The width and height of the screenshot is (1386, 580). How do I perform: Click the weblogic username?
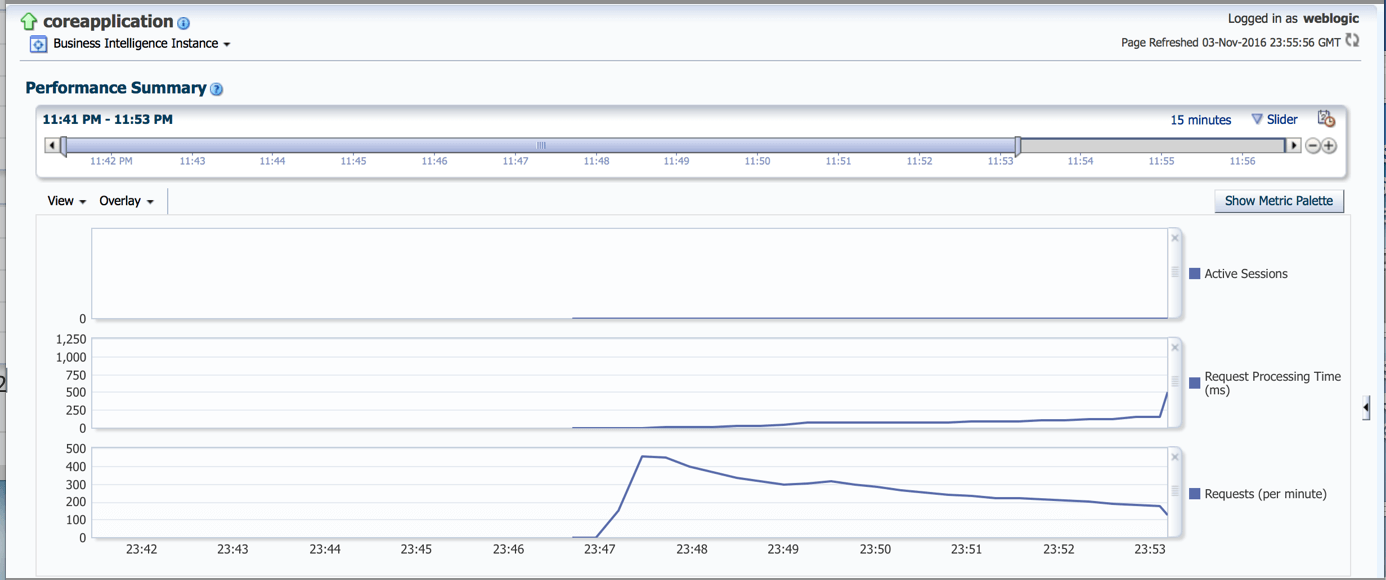[x=1331, y=19]
